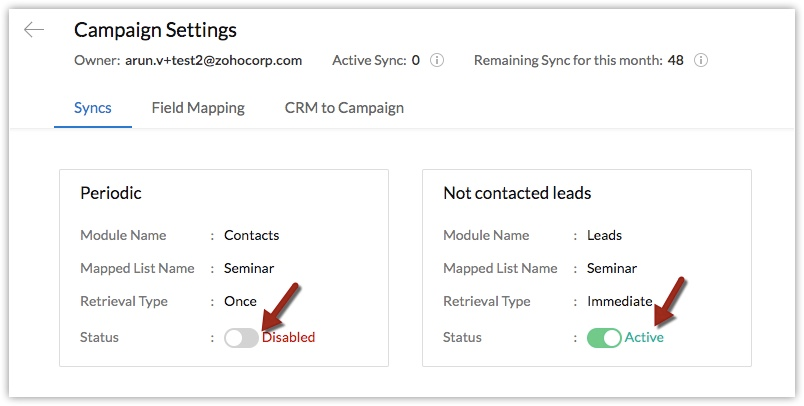
Task: Click the owner email arun.v+test2@zohocorp.com
Action: point(213,60)
